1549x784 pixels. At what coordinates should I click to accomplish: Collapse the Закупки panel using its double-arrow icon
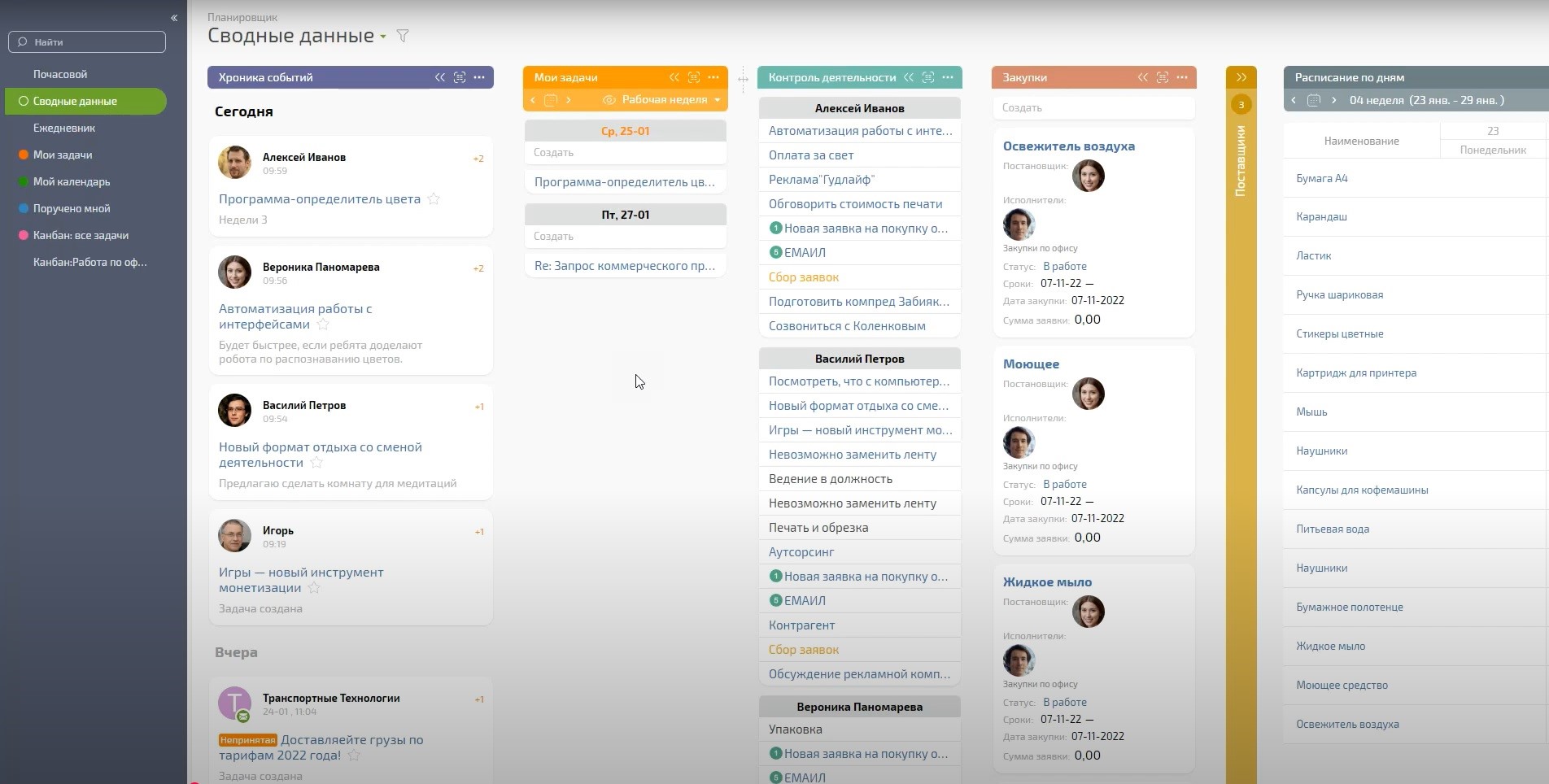[1143, 77]
